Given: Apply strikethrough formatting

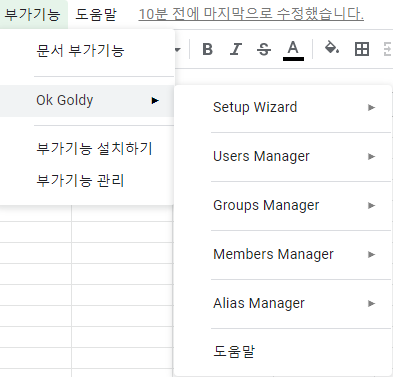Looking at the screenshot, I should [264, 49].
